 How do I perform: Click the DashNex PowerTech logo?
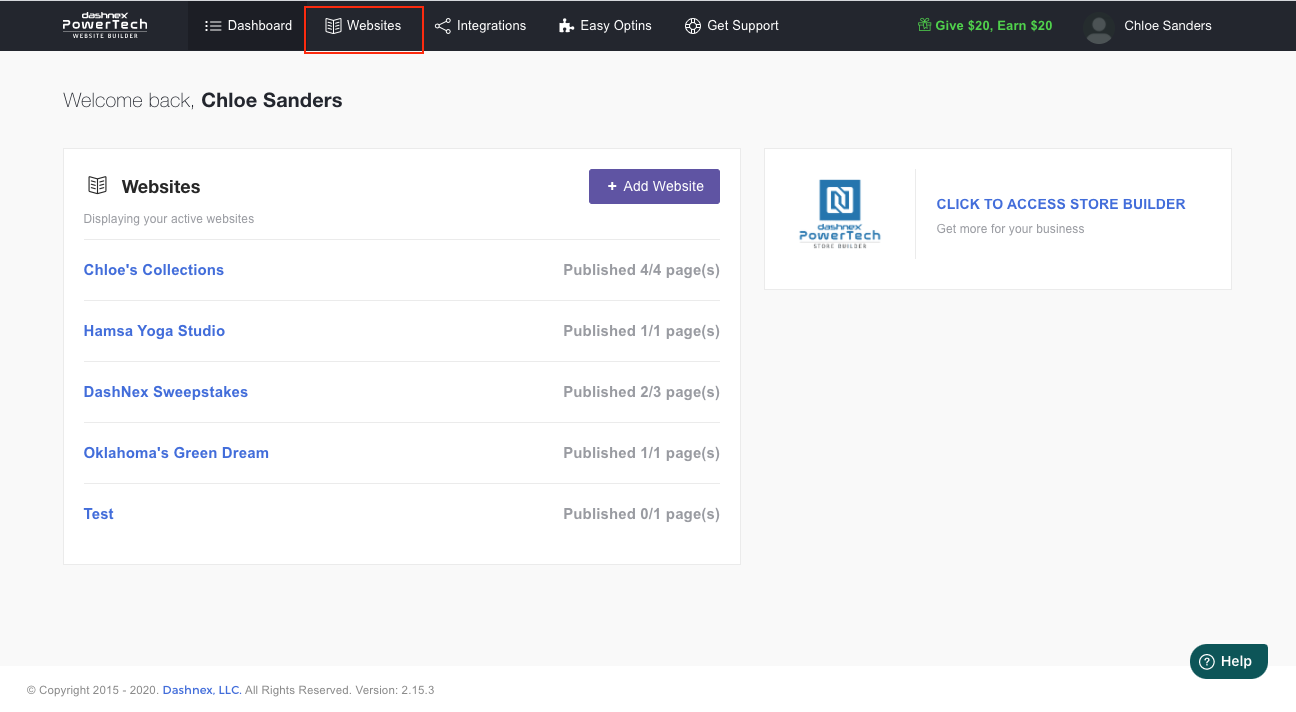pos(105,25)
